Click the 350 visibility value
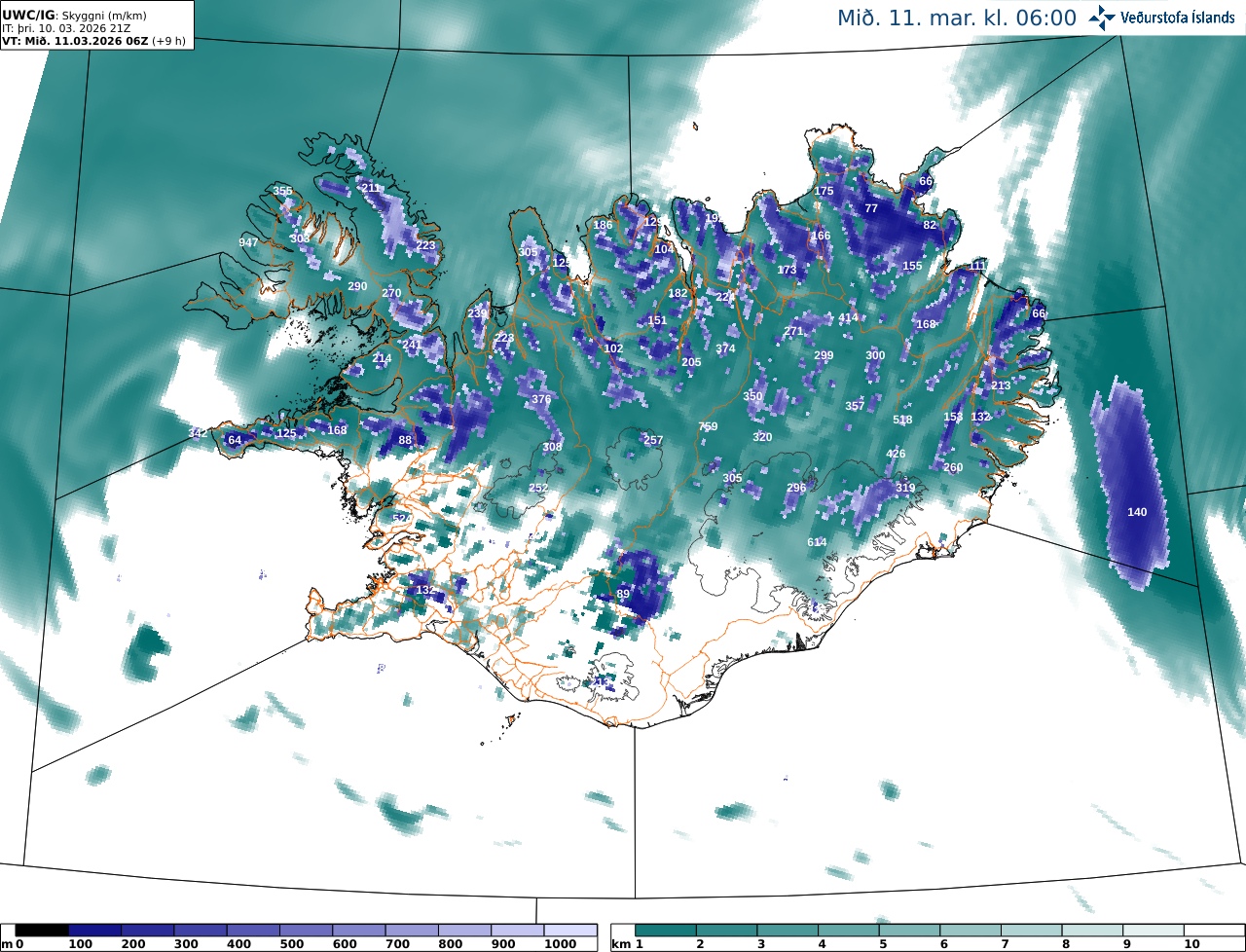This screenshot has height=952, width=1246. [x=752, y=396]
